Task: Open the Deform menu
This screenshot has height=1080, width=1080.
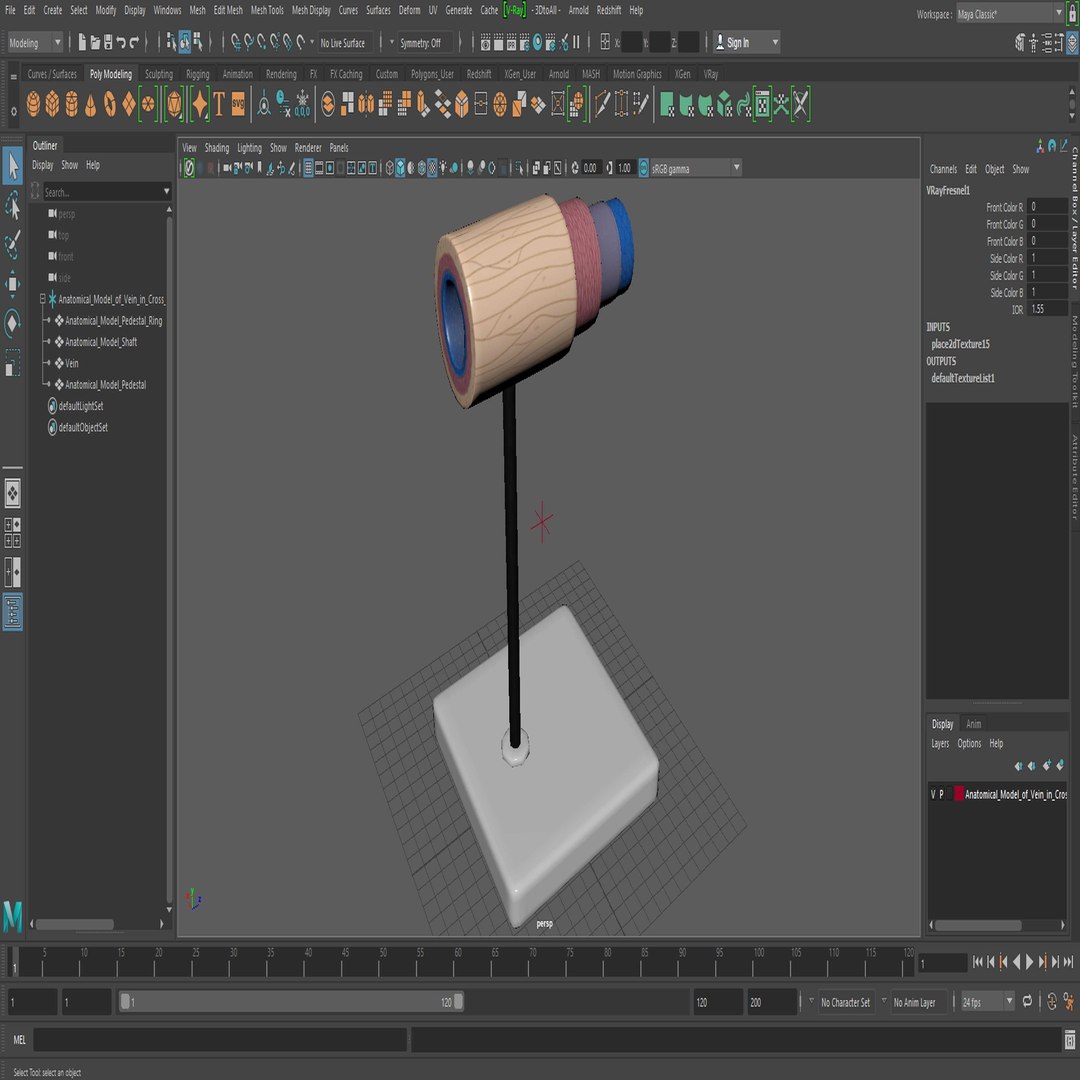Action: coord(409,10)
